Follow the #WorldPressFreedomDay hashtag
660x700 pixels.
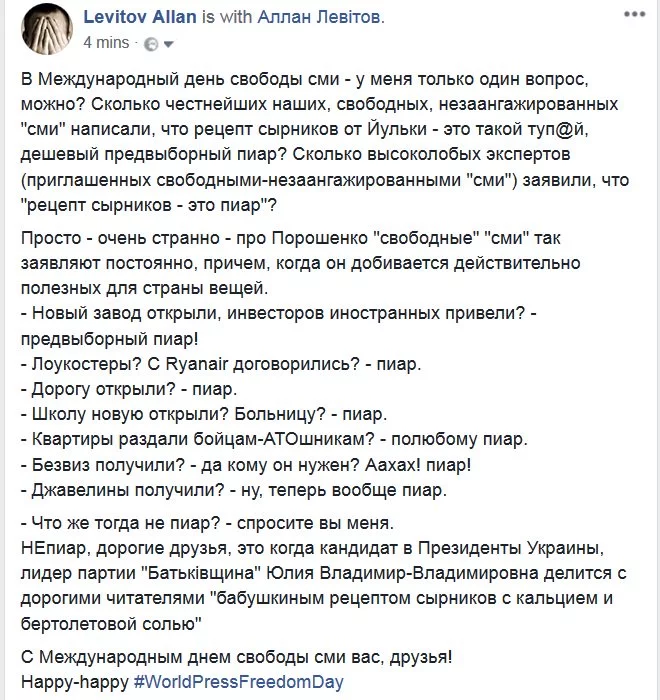[238, 682]
